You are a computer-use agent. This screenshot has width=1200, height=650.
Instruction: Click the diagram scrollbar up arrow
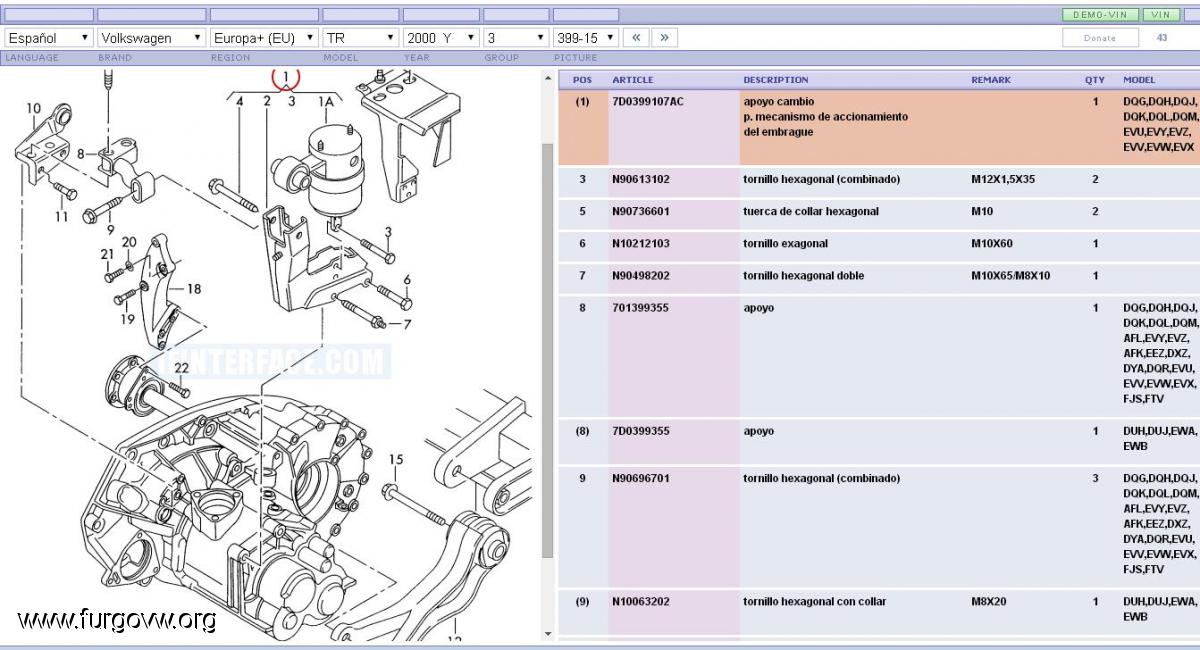pos(547,79)
